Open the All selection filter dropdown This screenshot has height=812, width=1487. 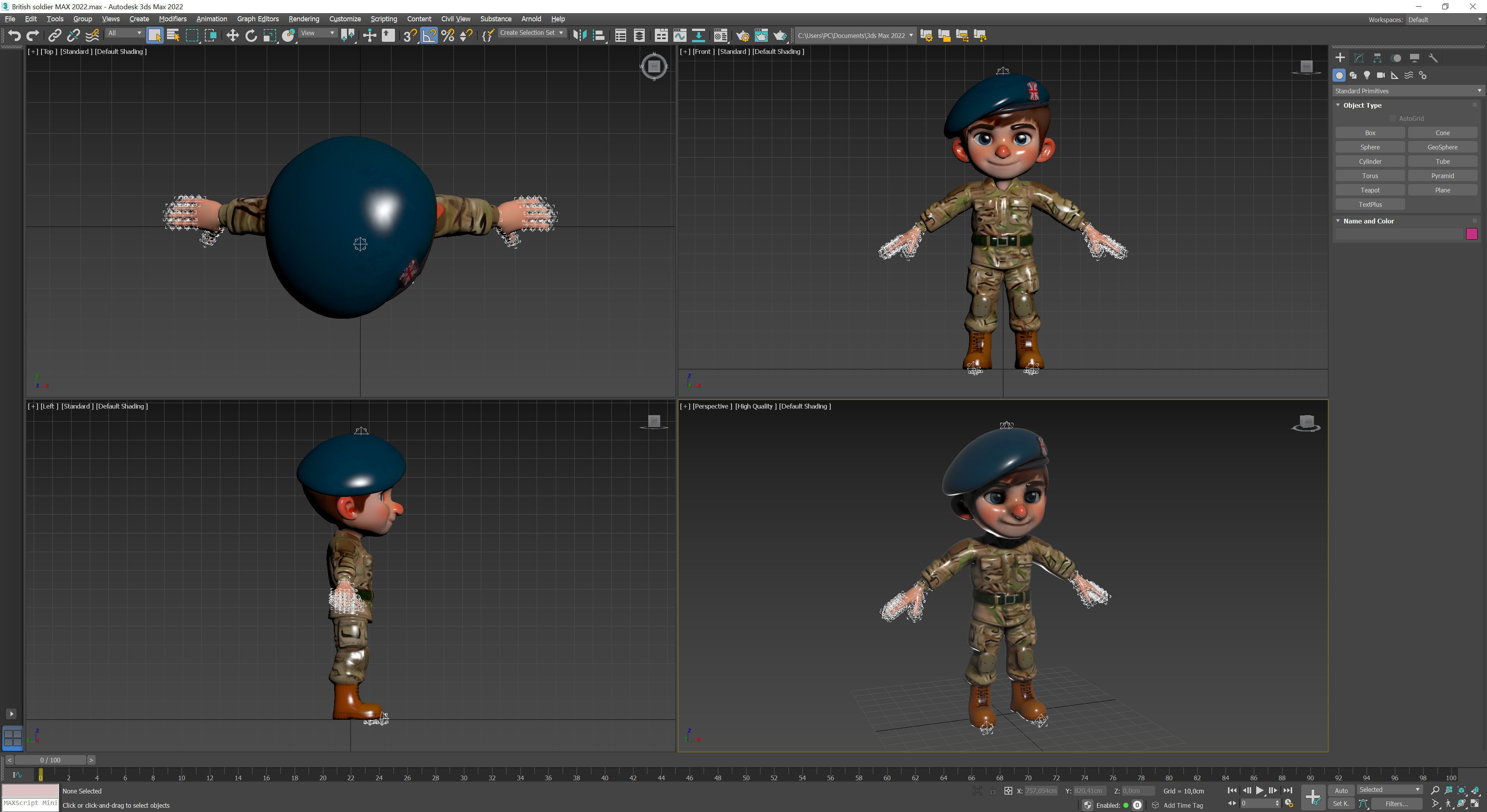click(125, 33)
